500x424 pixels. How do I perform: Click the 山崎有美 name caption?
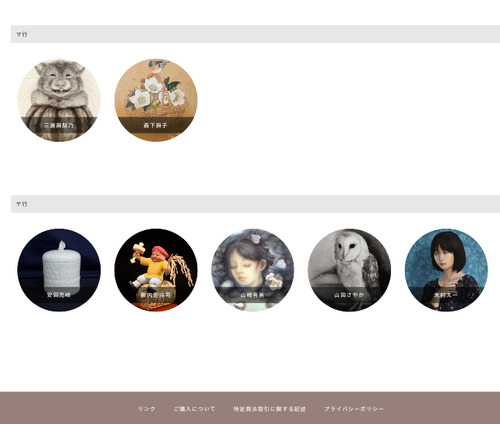pyautogui.click(x=252, y=295)
